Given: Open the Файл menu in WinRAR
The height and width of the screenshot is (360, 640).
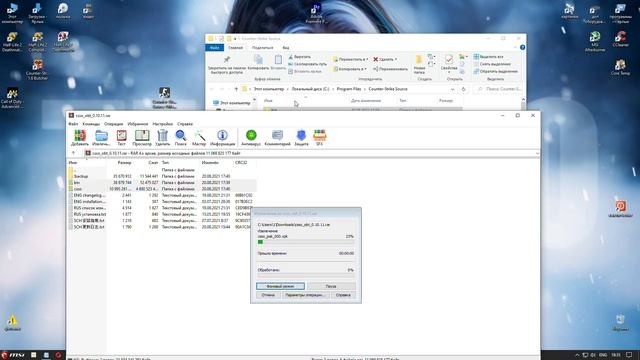Looking at the screenshot, I should (73, 124).
